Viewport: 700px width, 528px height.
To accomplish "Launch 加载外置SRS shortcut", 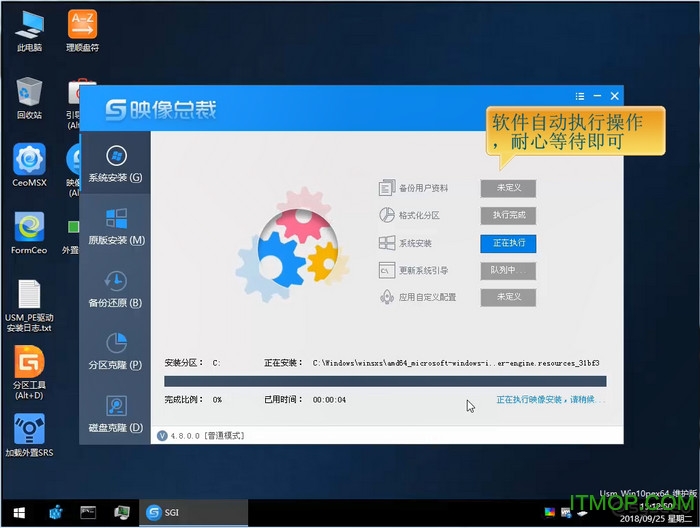I will (29, 435).
